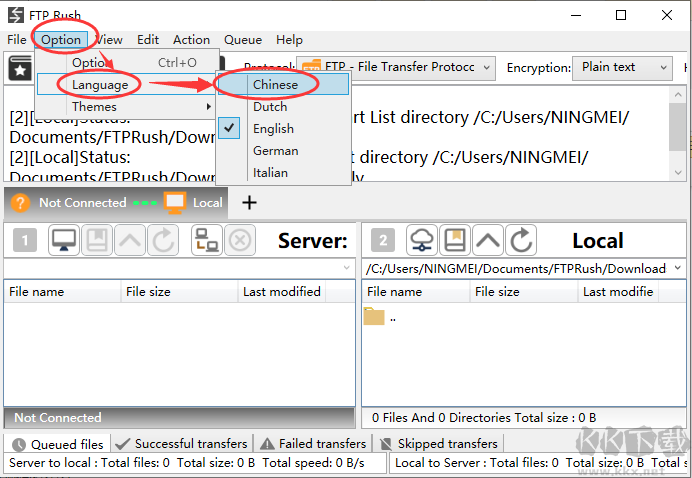Open the local pane bookmark icon
The height and width of the screenshot is (478, 692).
[455, 241]
